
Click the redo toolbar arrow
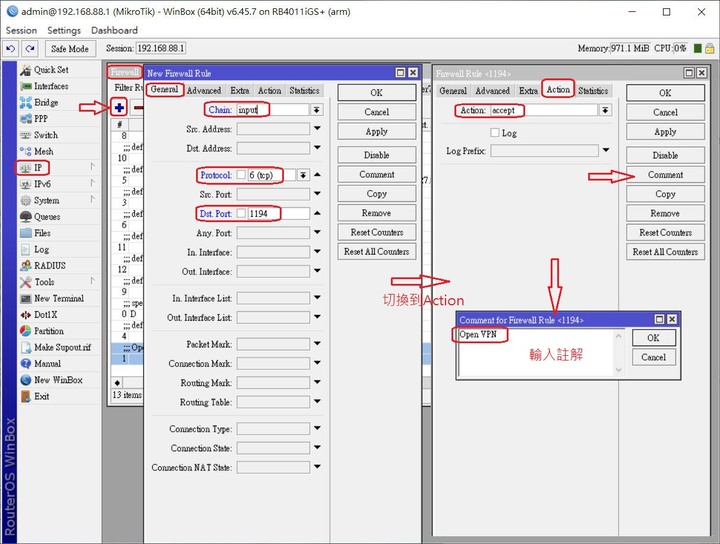pyautogui.click(x=30, y=48)
